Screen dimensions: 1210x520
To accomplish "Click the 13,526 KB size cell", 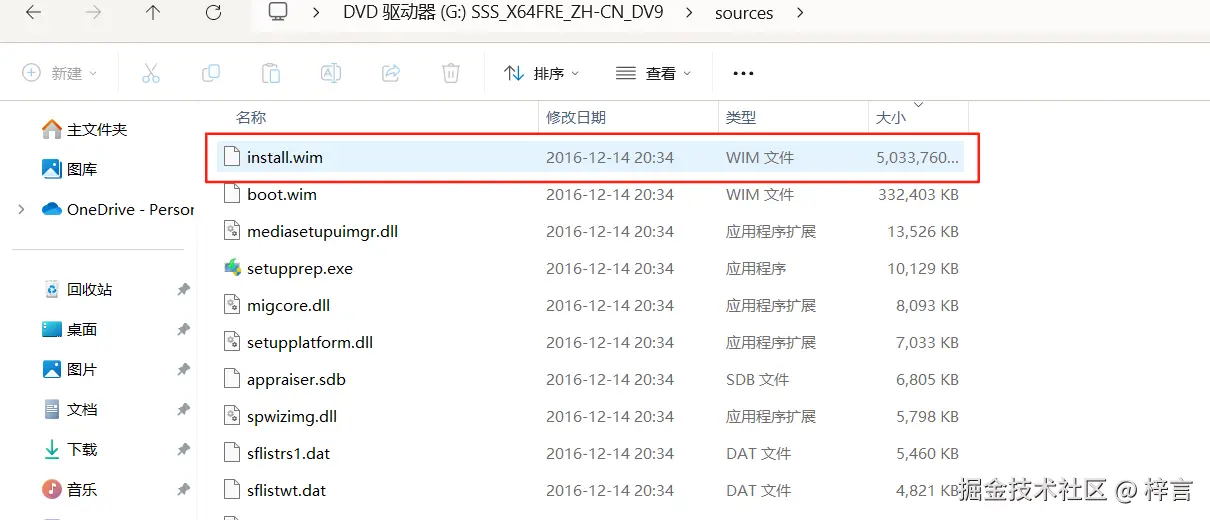I will click(x=923, y=231).
